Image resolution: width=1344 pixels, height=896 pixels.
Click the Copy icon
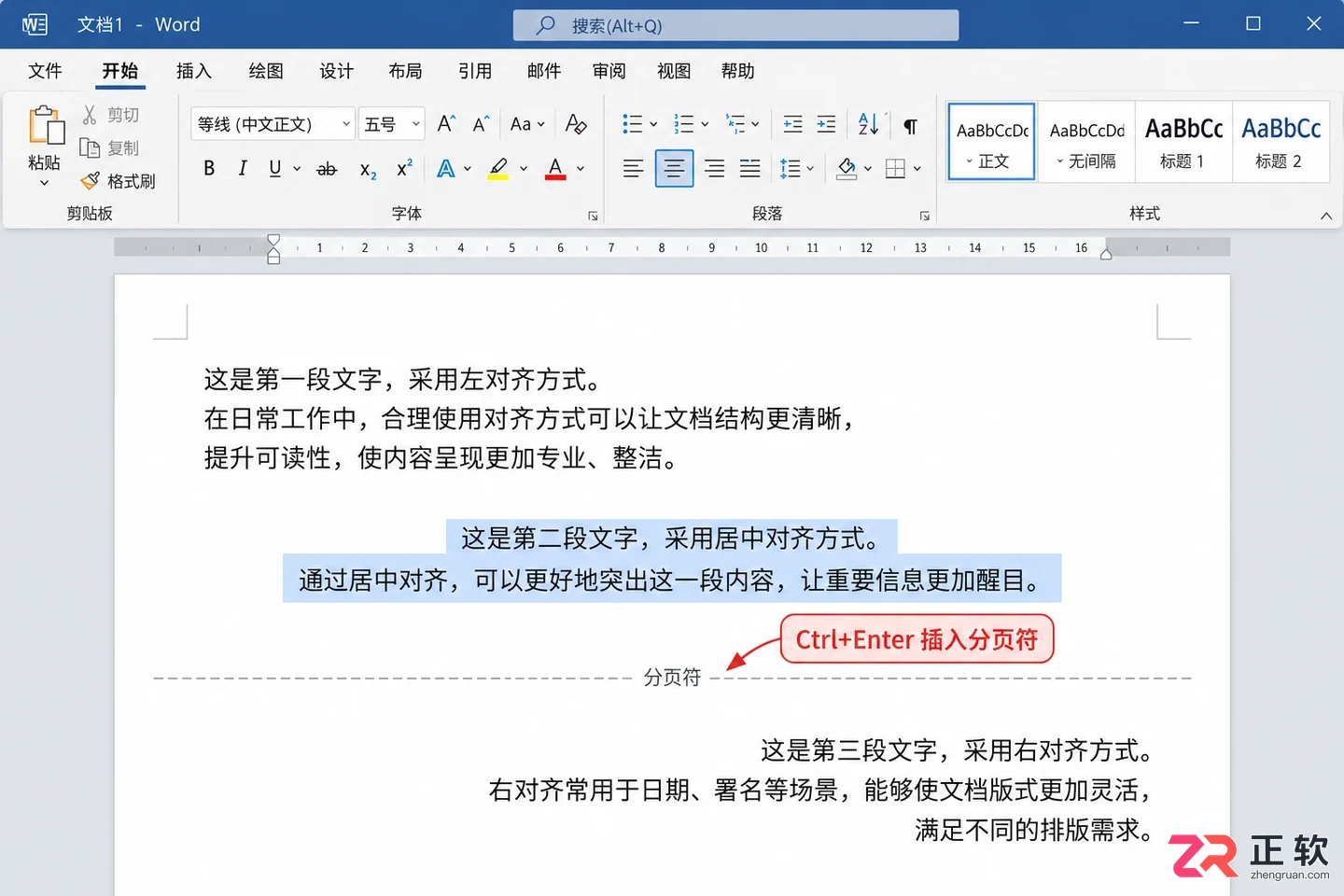pyautogui.click(x=90, y=147)
